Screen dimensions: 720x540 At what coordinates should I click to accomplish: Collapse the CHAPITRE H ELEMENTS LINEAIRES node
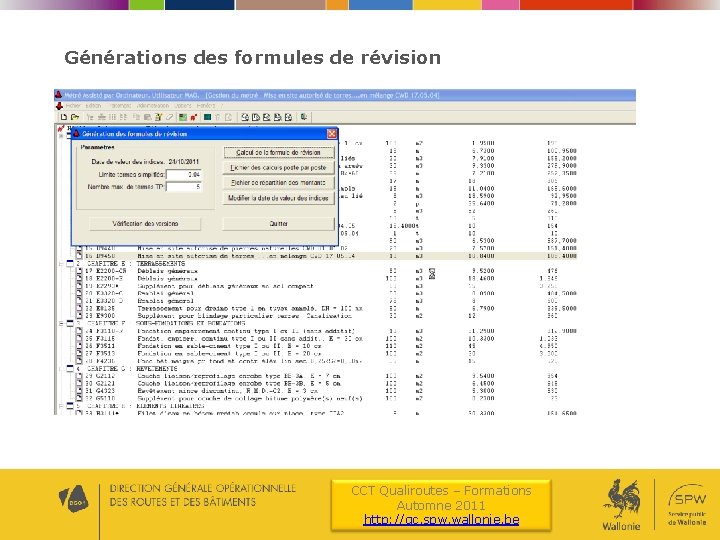coord(61,406)
